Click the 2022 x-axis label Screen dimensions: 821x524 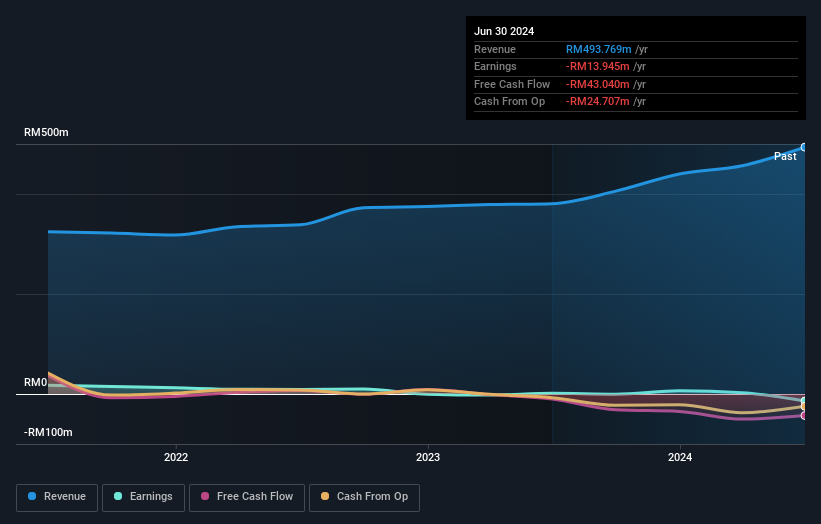pyautogui.click(x=176, y=457)
